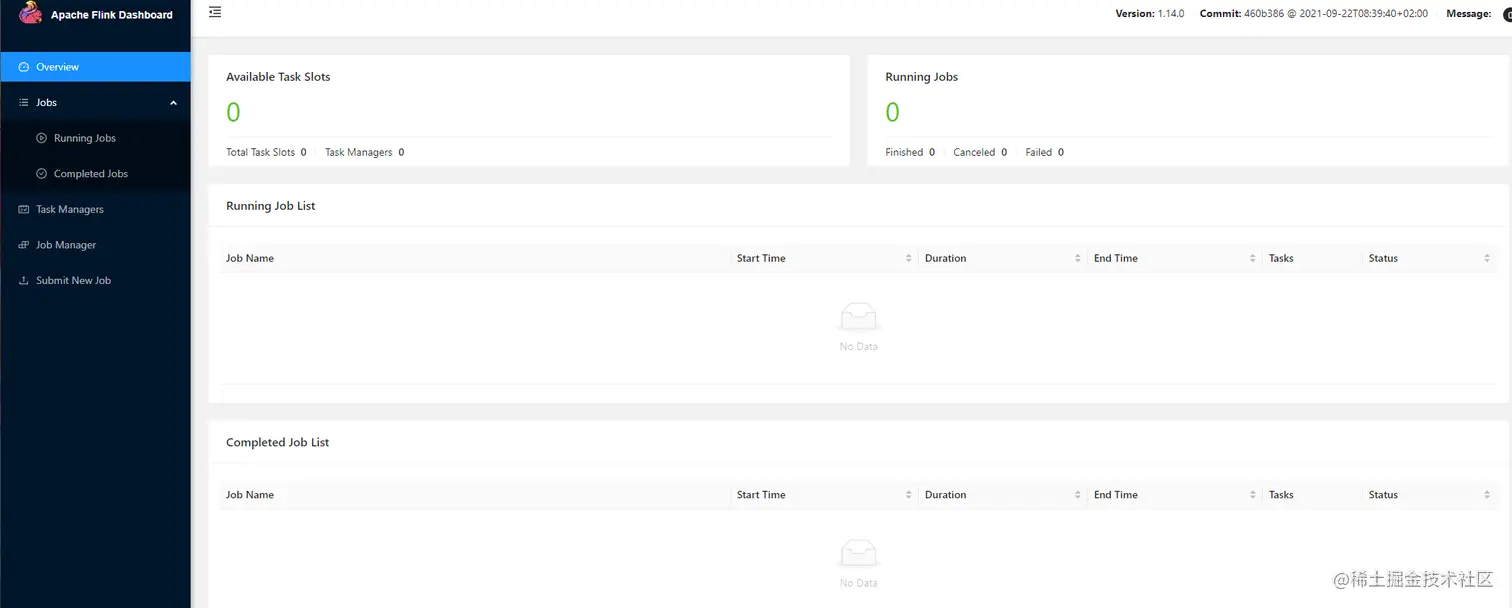The image size is (1512, 608).
Task: Click the Version 1.14.0 text in header
Action: point(1150,14)
